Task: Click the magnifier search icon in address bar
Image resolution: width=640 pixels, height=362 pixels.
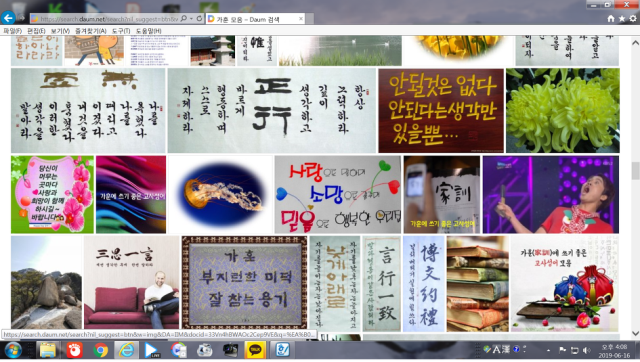Action: (x=184, y=18)
